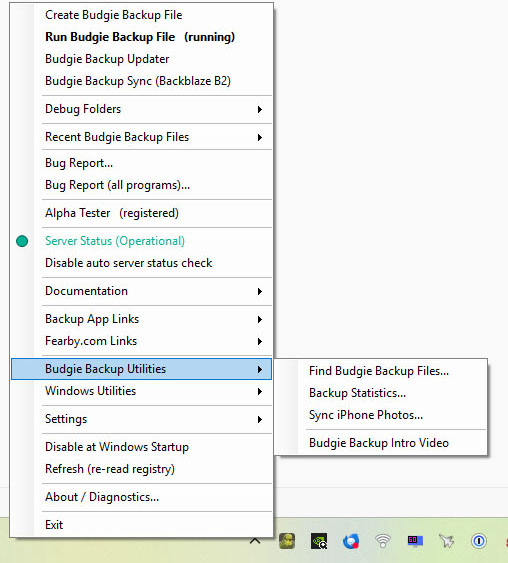The height and width of the screenshot is (563, 508).
Task: Open the Wi-Fi network tray icon
Action: pos(383,541)
